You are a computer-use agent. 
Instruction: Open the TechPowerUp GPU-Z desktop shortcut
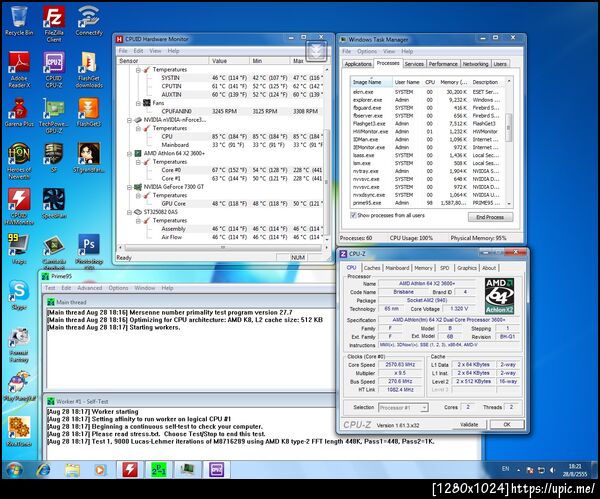click(54, 116)
